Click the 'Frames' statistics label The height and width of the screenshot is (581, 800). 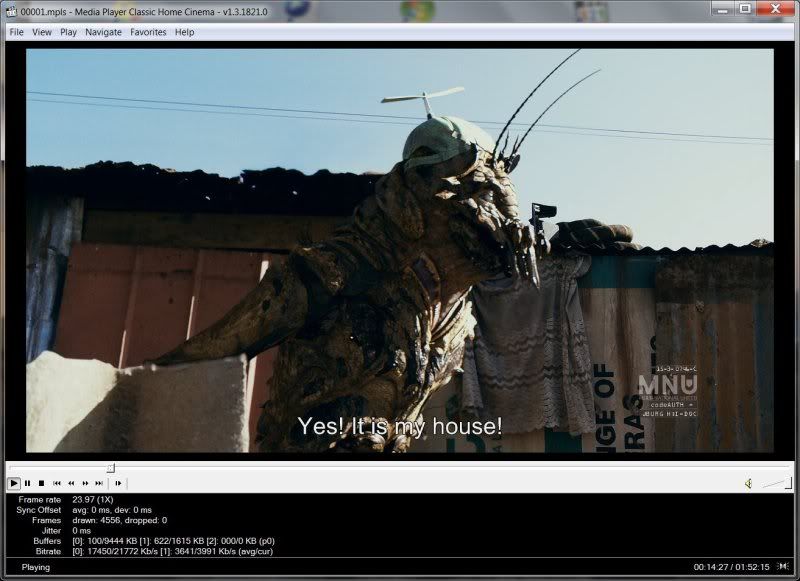pyautogui.click(x=46, y=520)
